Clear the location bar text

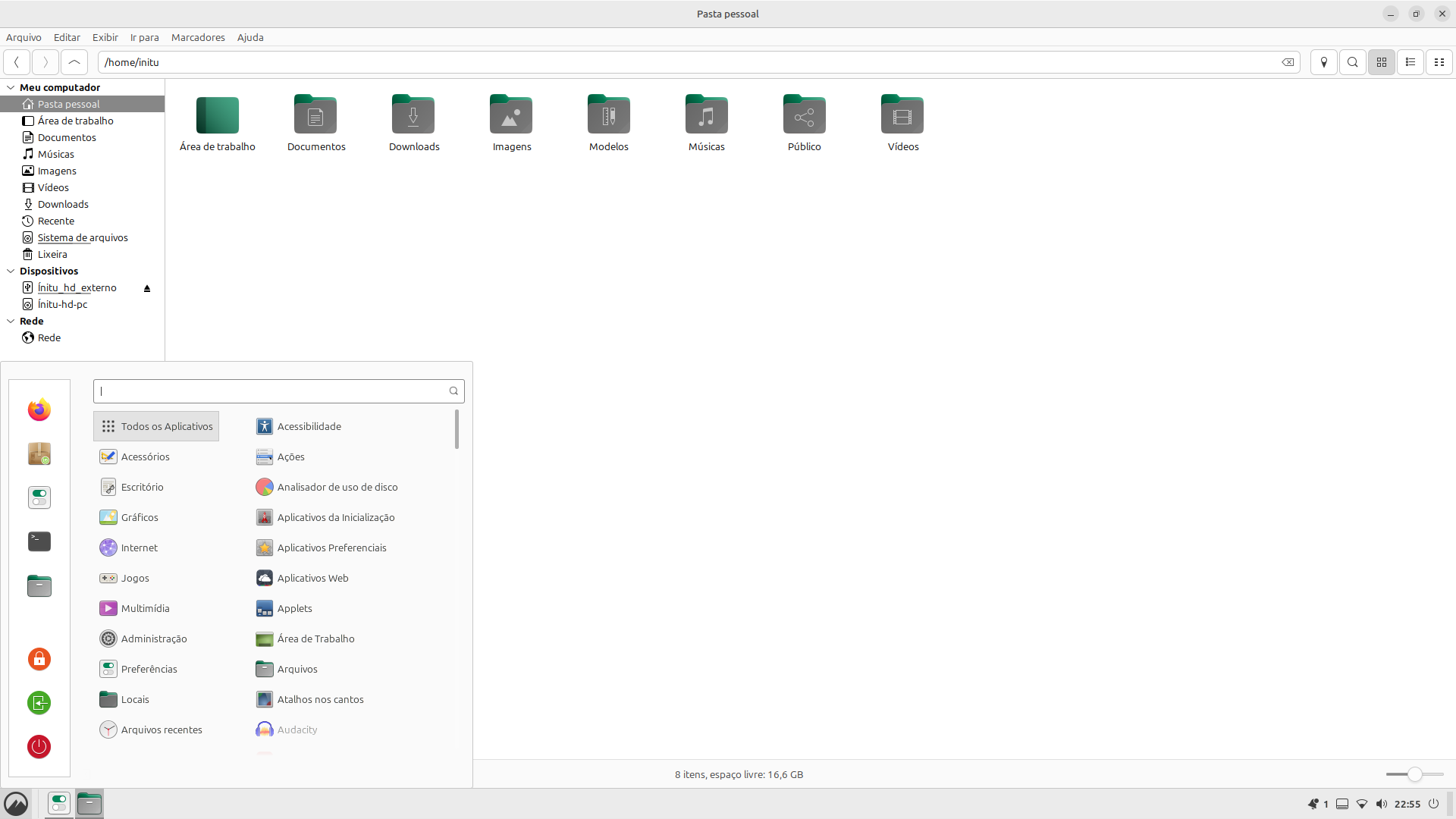click(1288, 62)
